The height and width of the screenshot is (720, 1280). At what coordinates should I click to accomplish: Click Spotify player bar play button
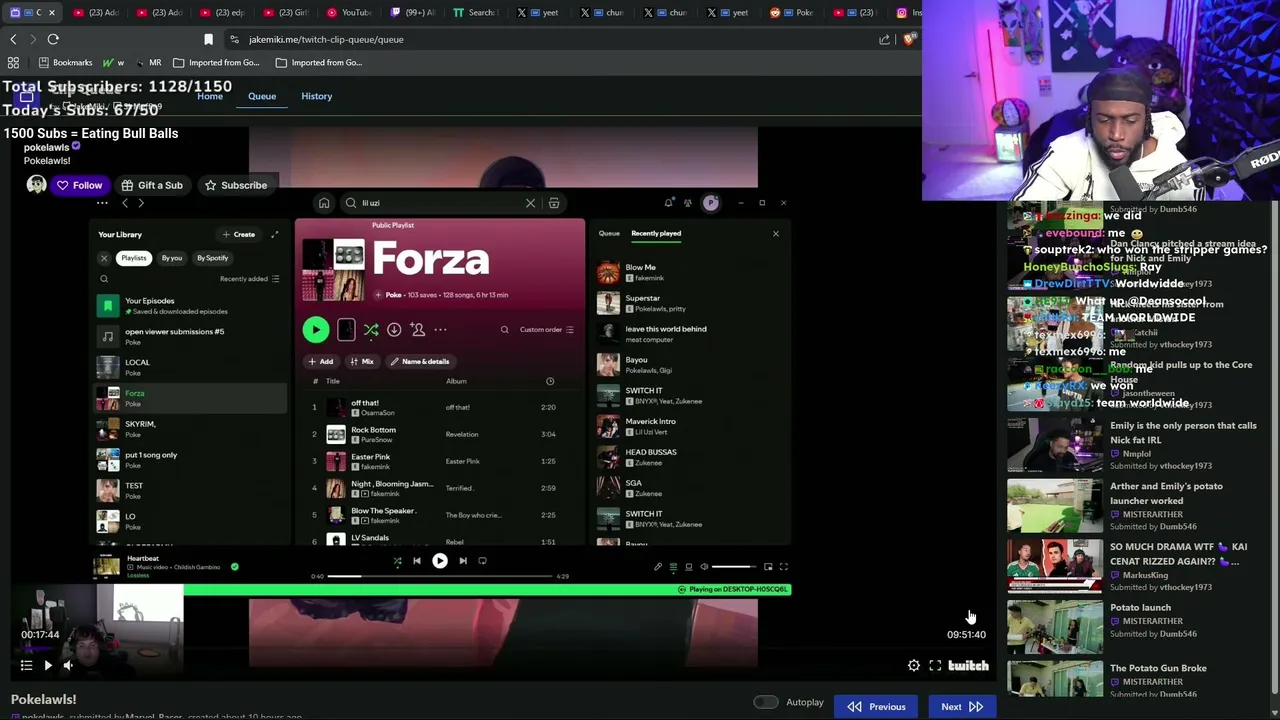point(440,561)
